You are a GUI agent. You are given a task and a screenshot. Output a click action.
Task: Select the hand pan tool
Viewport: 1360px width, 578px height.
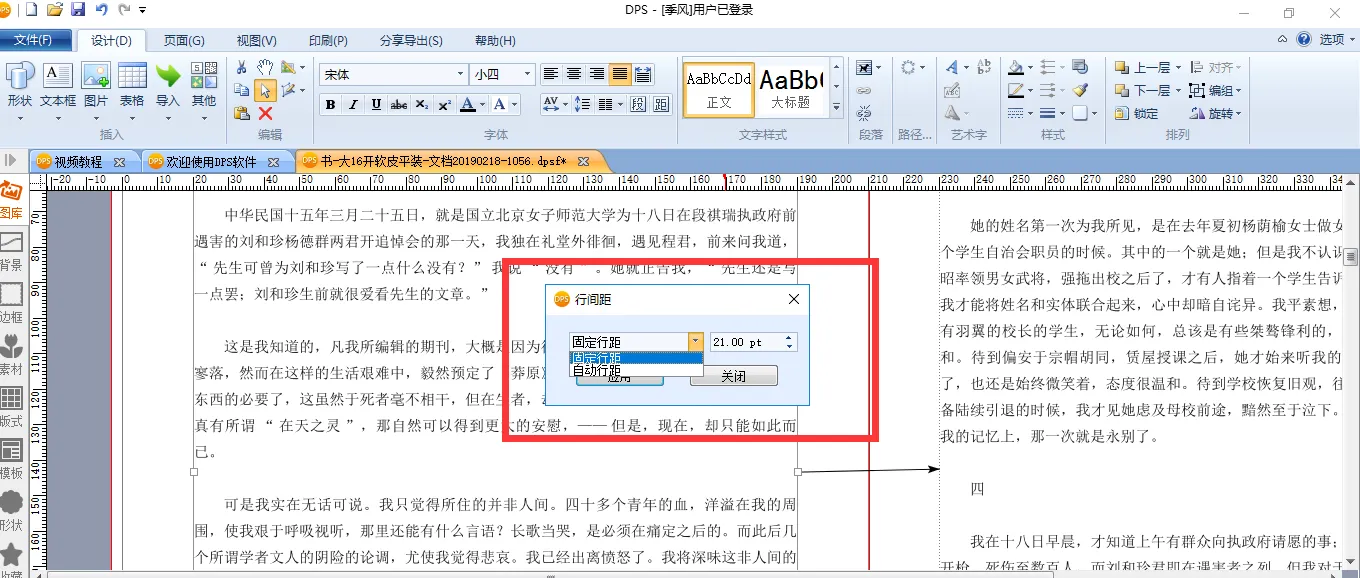[x=265, y=67]
